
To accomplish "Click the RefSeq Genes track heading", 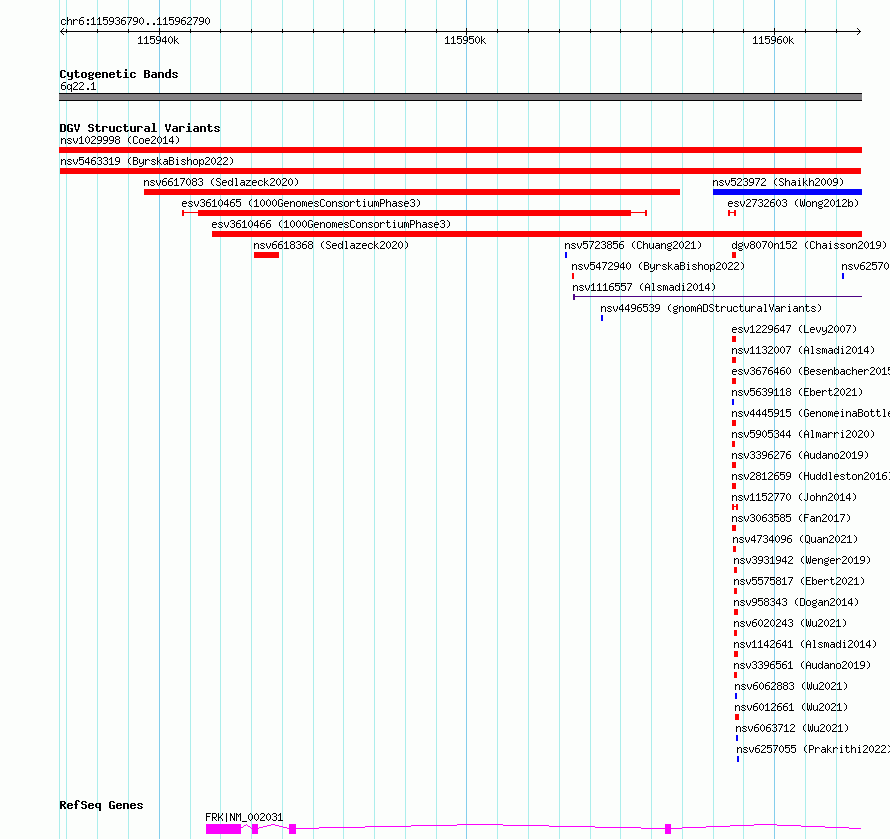I will [x=101, y=806].
